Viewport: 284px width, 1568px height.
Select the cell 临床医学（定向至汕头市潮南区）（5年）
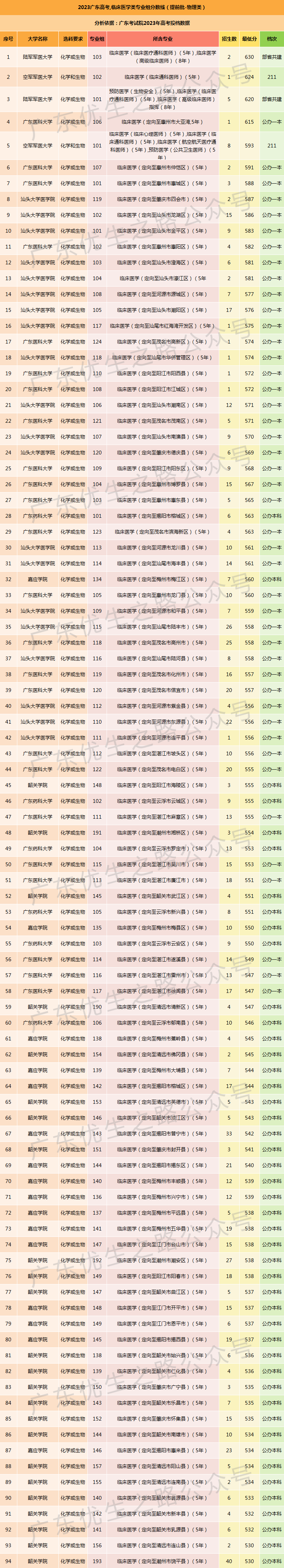coord(162,405)
